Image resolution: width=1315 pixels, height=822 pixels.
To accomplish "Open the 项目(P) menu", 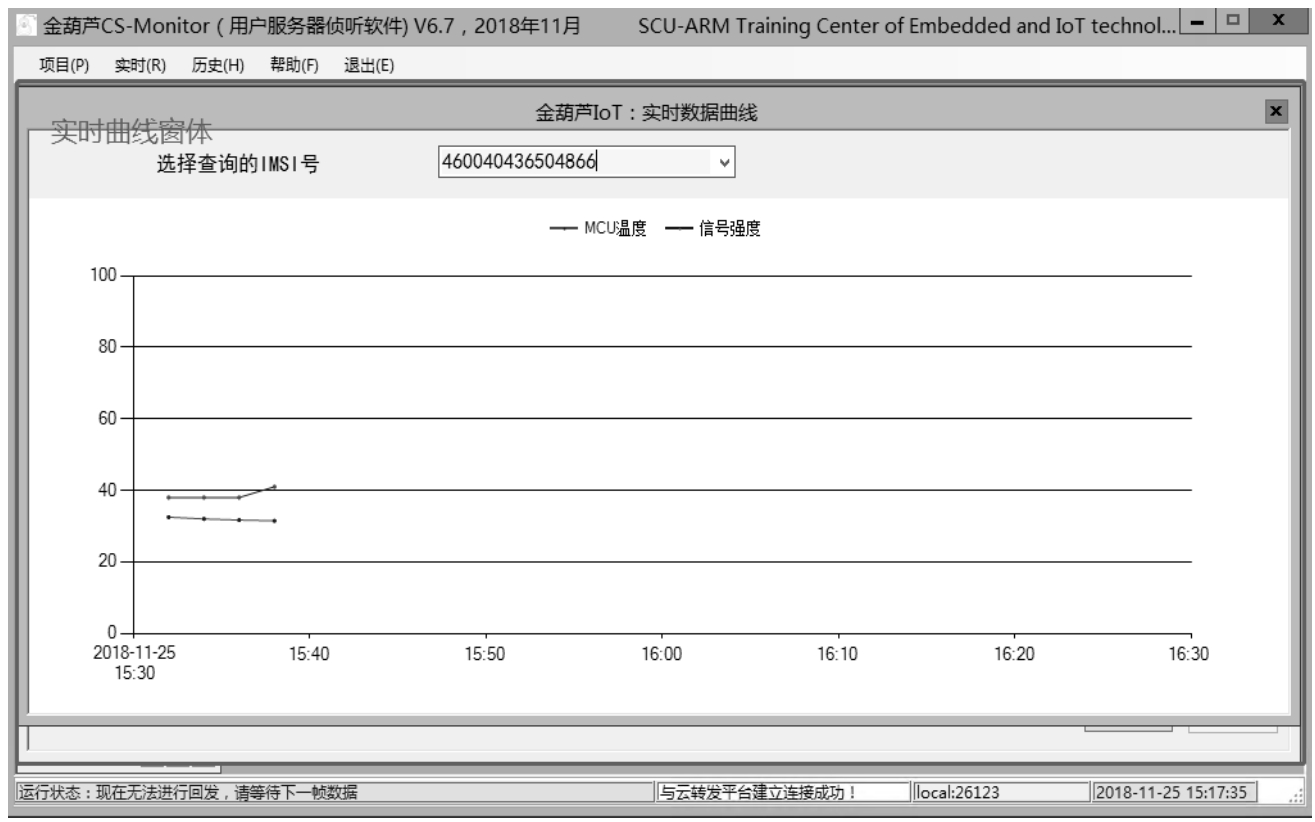I will [x=64, y=66].
